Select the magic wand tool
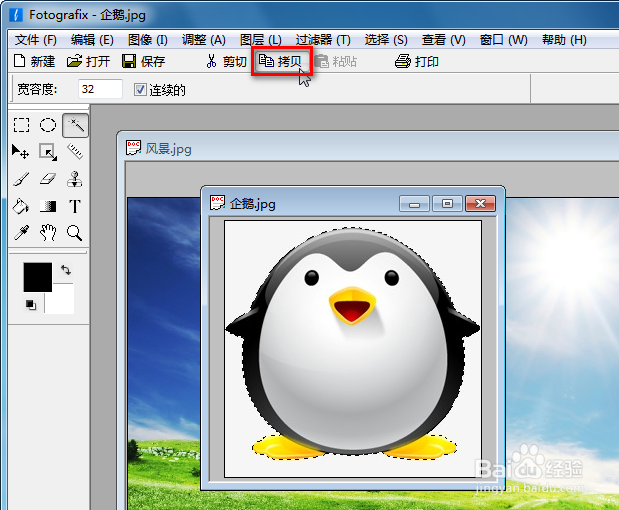Viewport: 619px width, 510px height. [75, 125]
